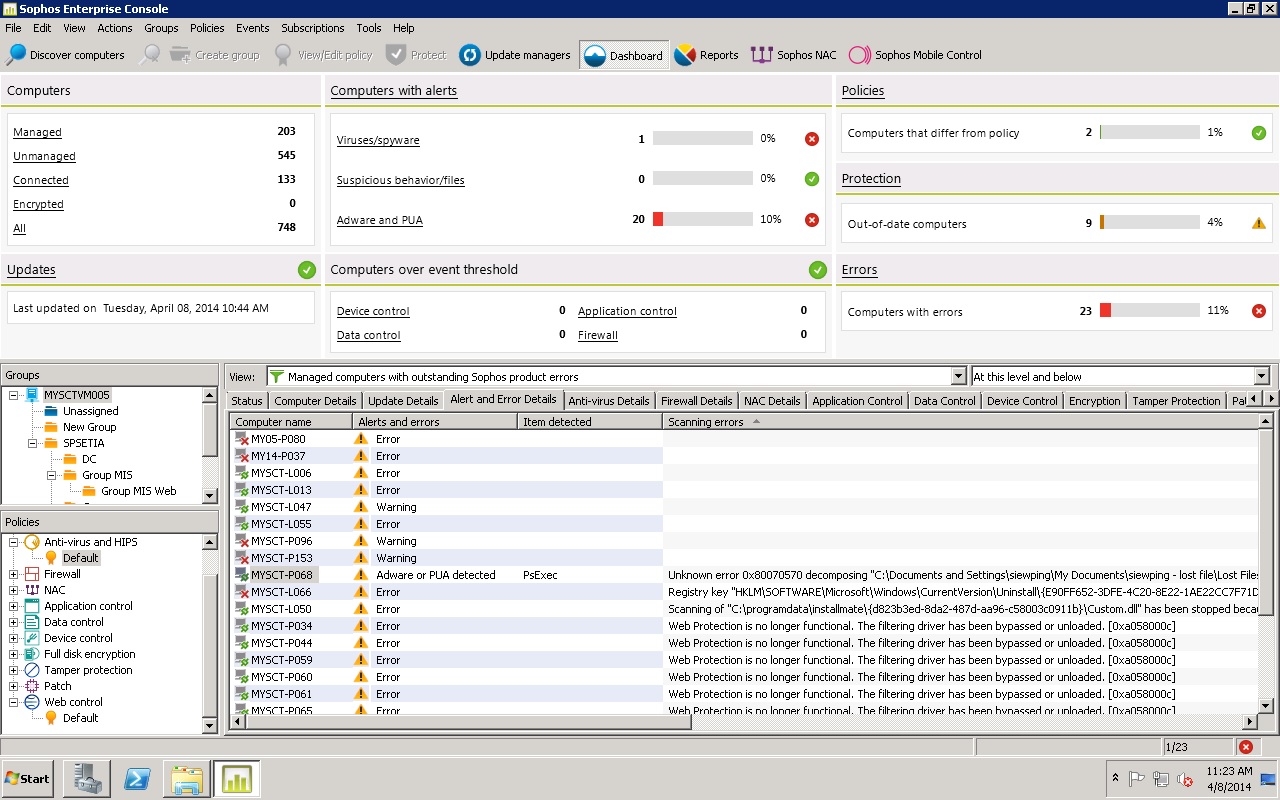The height and width of the screenshot is (800, 1280).
Task: Expand the Firewall policy node
Action: pos(14,574)
